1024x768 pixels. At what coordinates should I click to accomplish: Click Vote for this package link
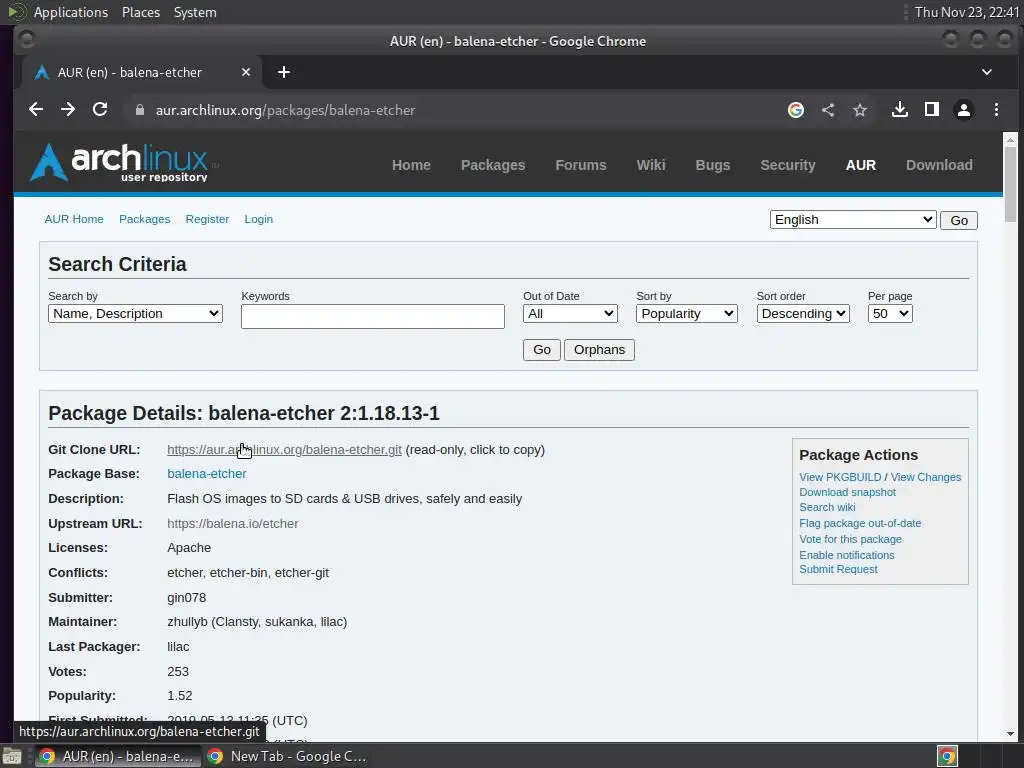850,539
